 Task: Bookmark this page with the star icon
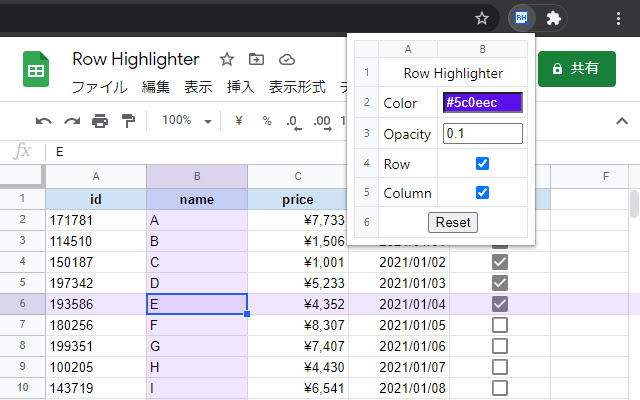[x=482, y=17]
